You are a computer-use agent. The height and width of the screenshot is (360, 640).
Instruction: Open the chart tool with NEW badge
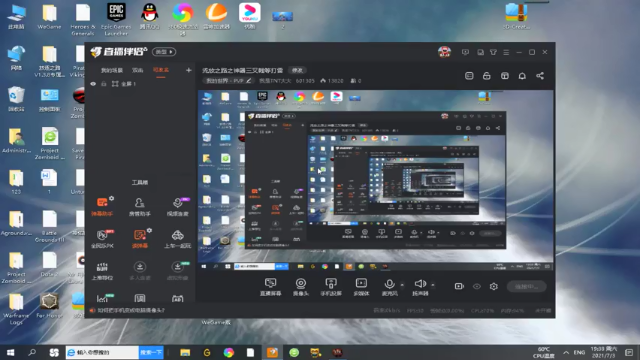[x=103, y=298]
